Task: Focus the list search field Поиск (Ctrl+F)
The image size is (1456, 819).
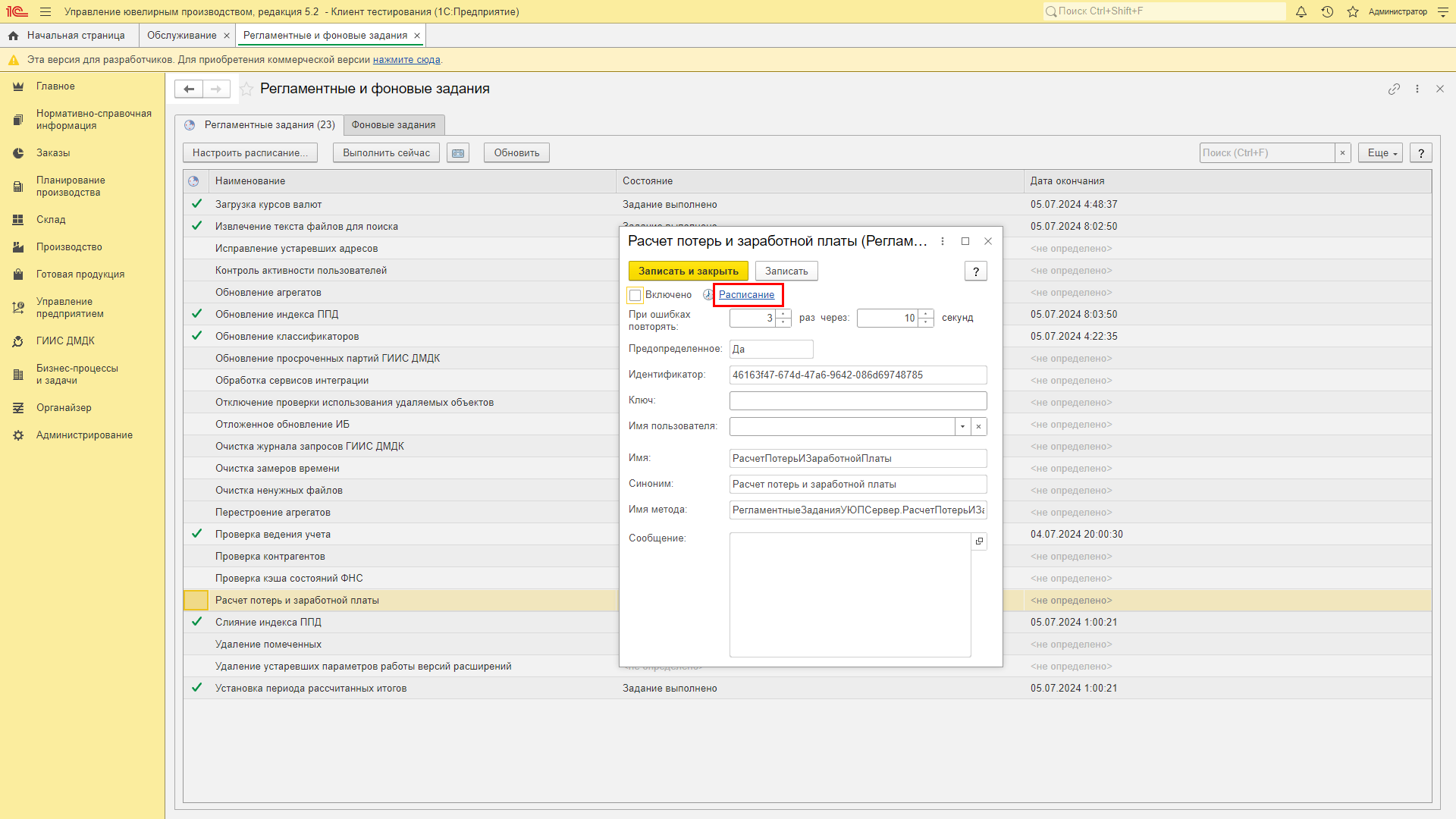Action: tap(1267, 153)
